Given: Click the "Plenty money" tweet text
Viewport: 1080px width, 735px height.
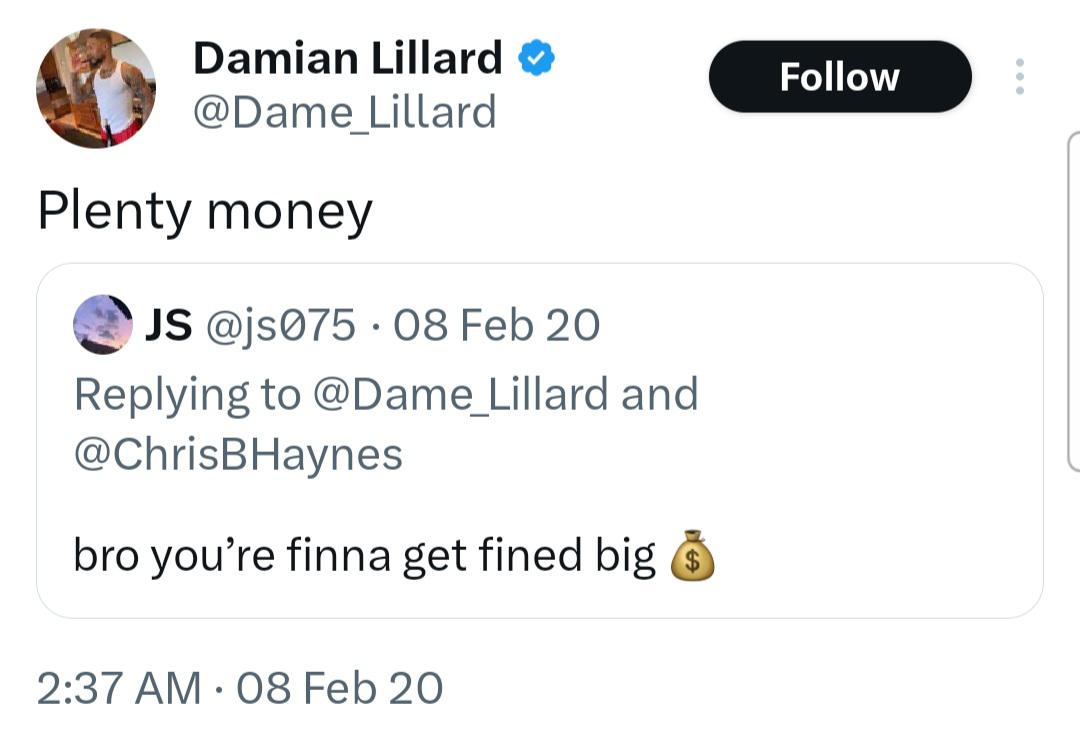Looking at the screenshot, I should 205,211.
